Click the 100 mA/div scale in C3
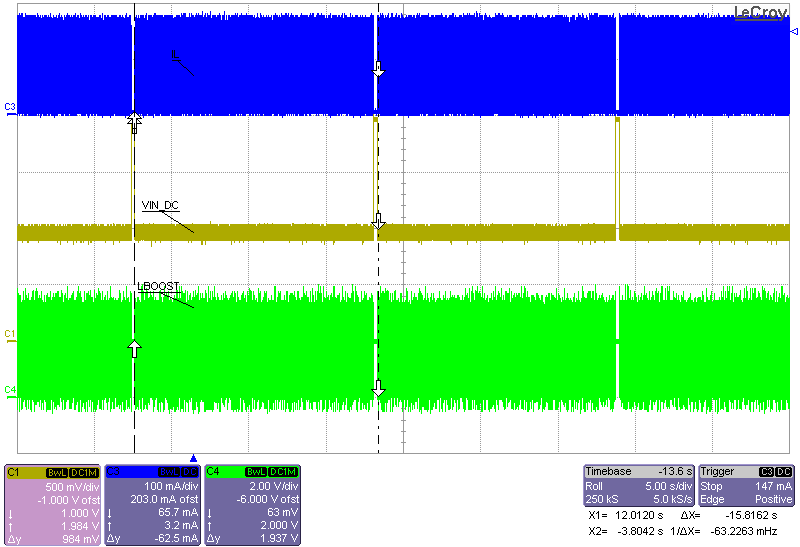Image resolution: width=800 pixels, height=547 pixels. coord(171,486)
